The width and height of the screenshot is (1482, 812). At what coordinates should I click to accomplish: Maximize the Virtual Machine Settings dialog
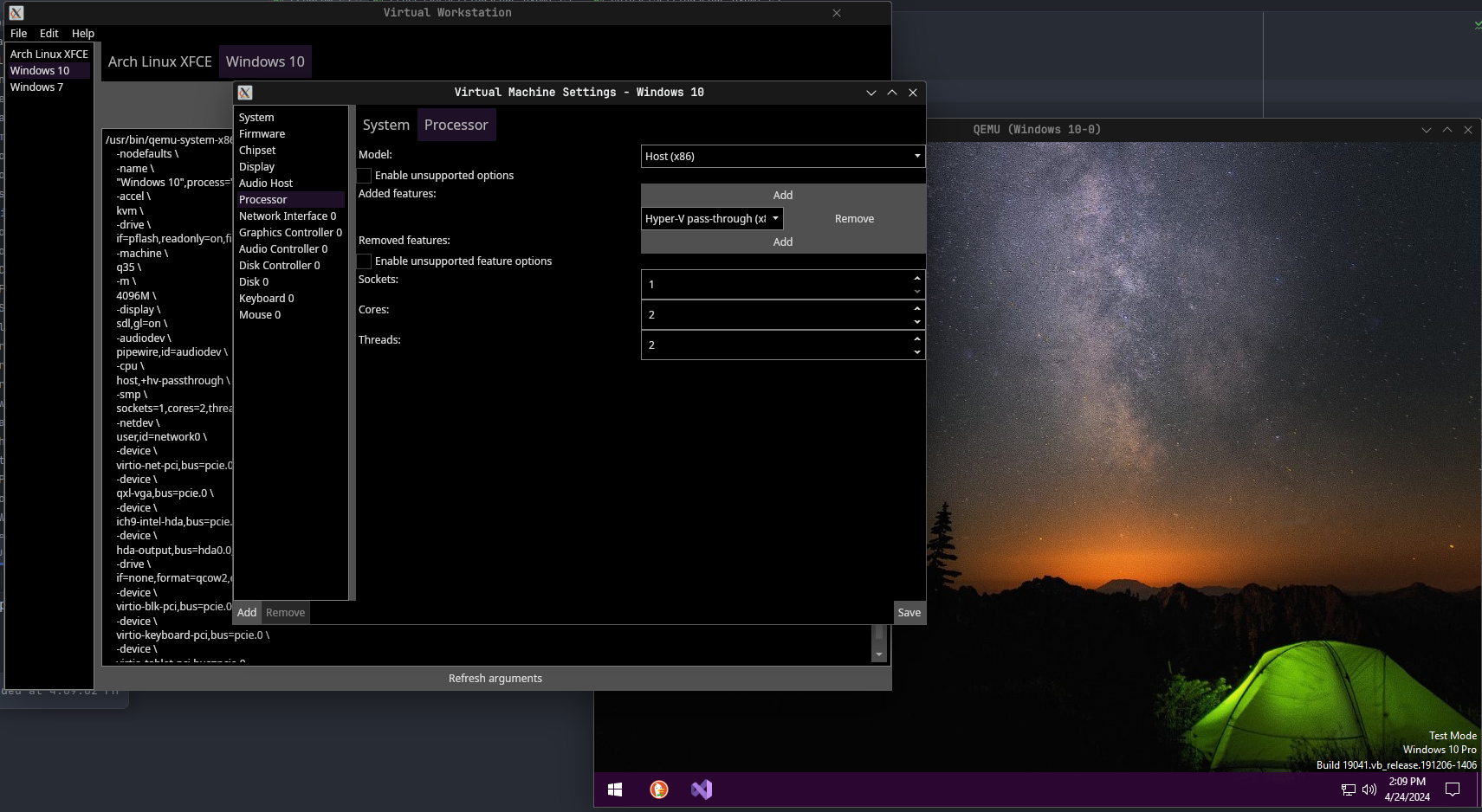(892, 93)
